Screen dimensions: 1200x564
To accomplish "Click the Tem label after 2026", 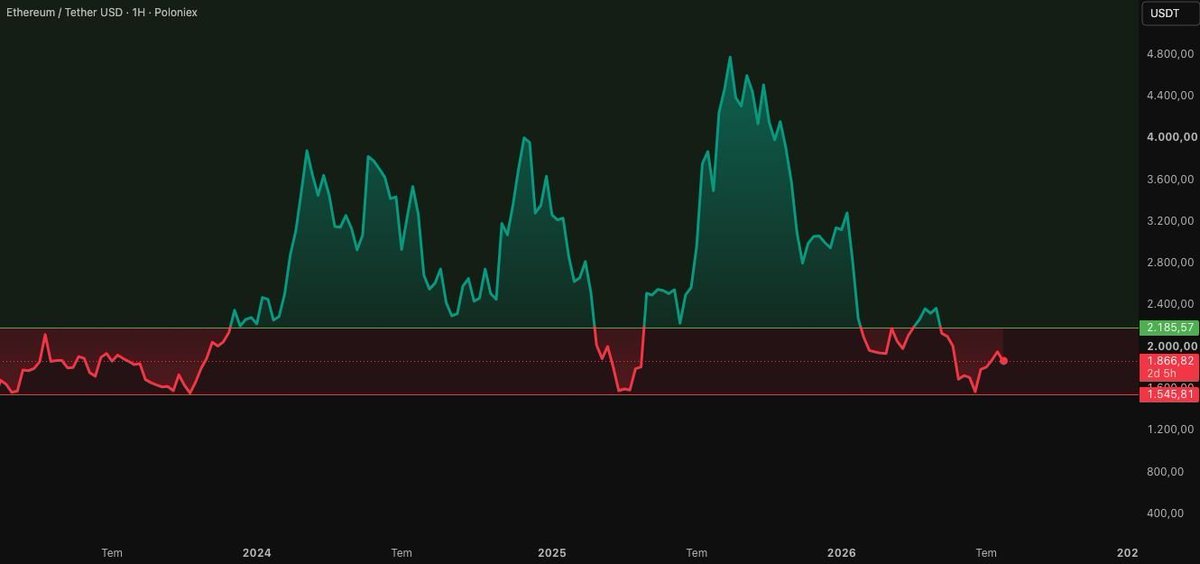I will [986, 553].
